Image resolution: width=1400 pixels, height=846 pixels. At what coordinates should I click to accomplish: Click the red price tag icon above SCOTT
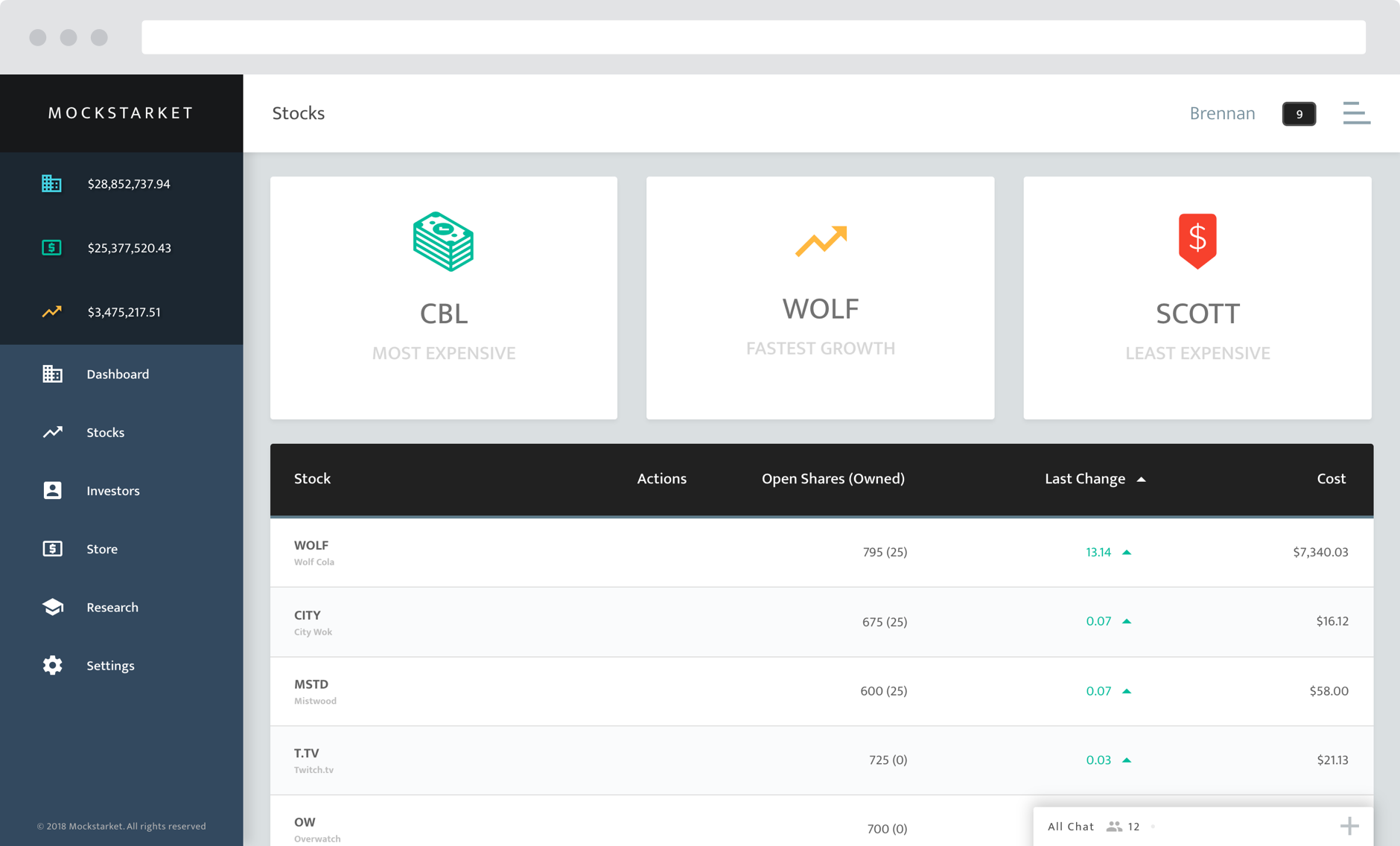(x=1197, y=241)
